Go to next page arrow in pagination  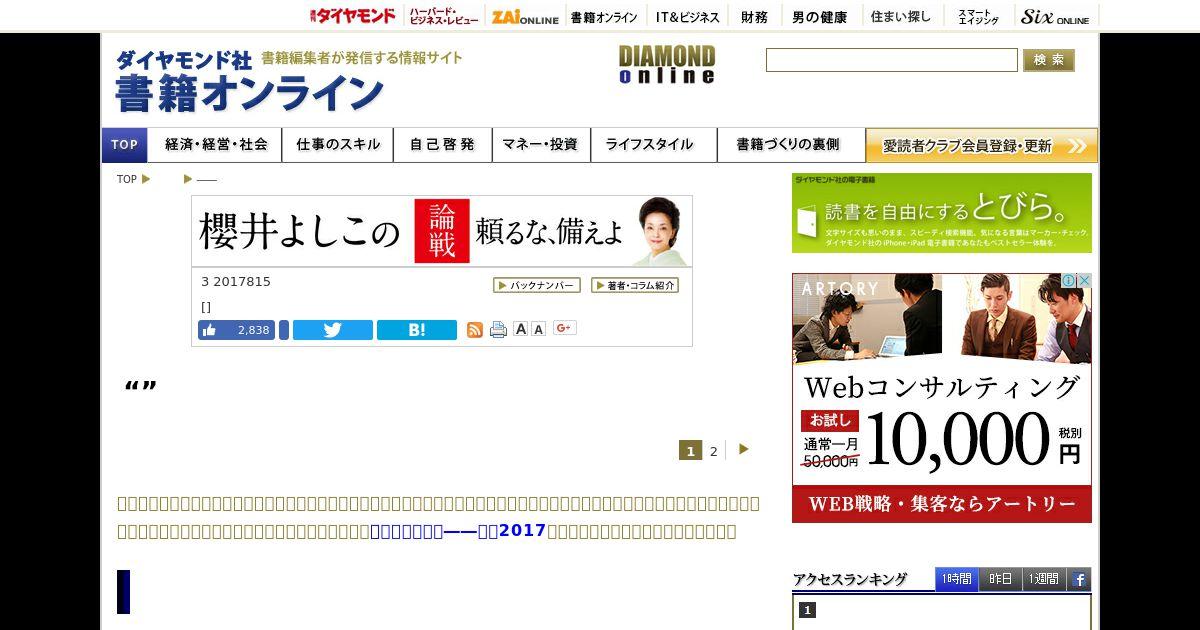point(743,450)
